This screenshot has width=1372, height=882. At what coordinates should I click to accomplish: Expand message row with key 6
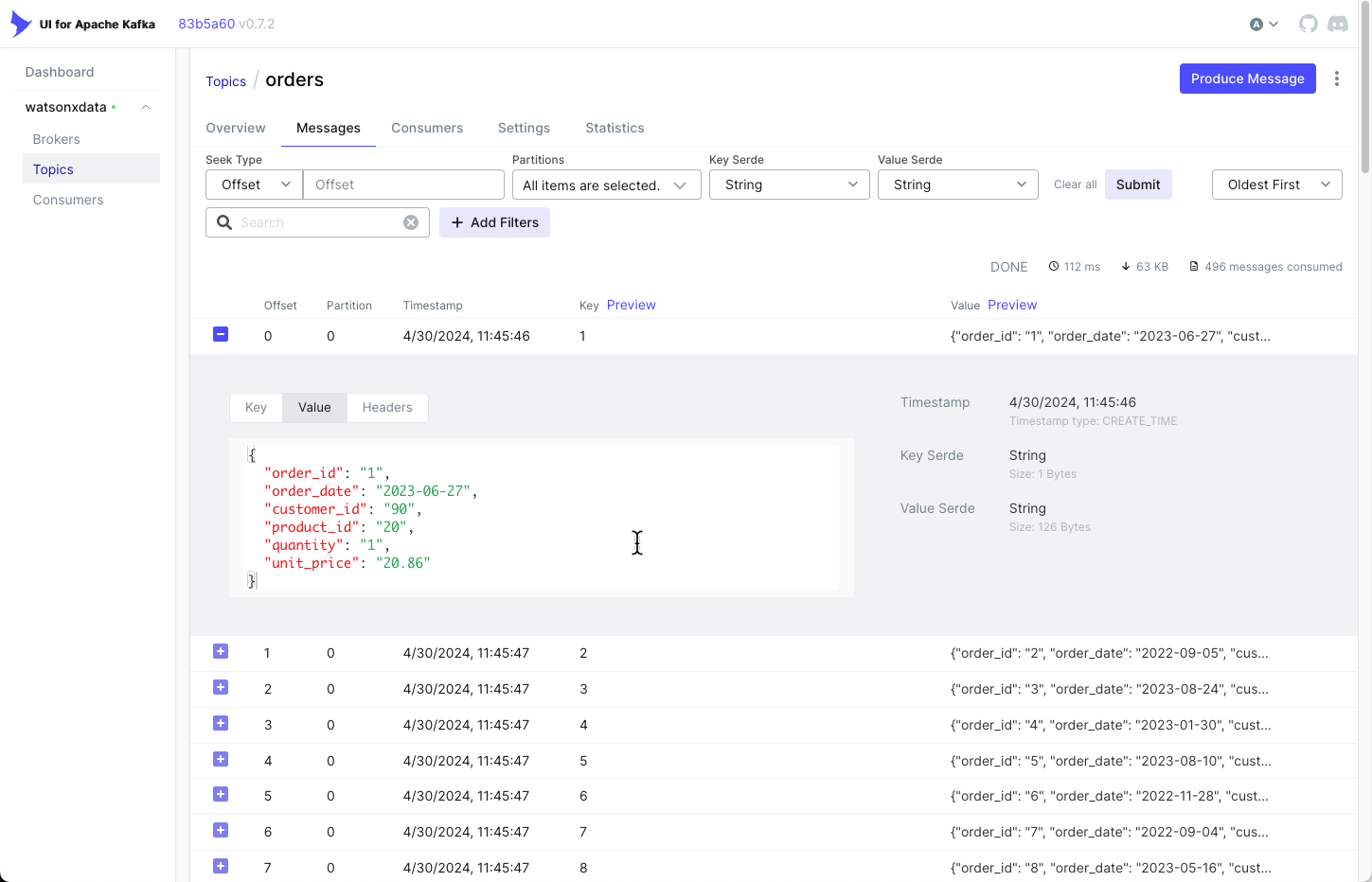[221, 794]
